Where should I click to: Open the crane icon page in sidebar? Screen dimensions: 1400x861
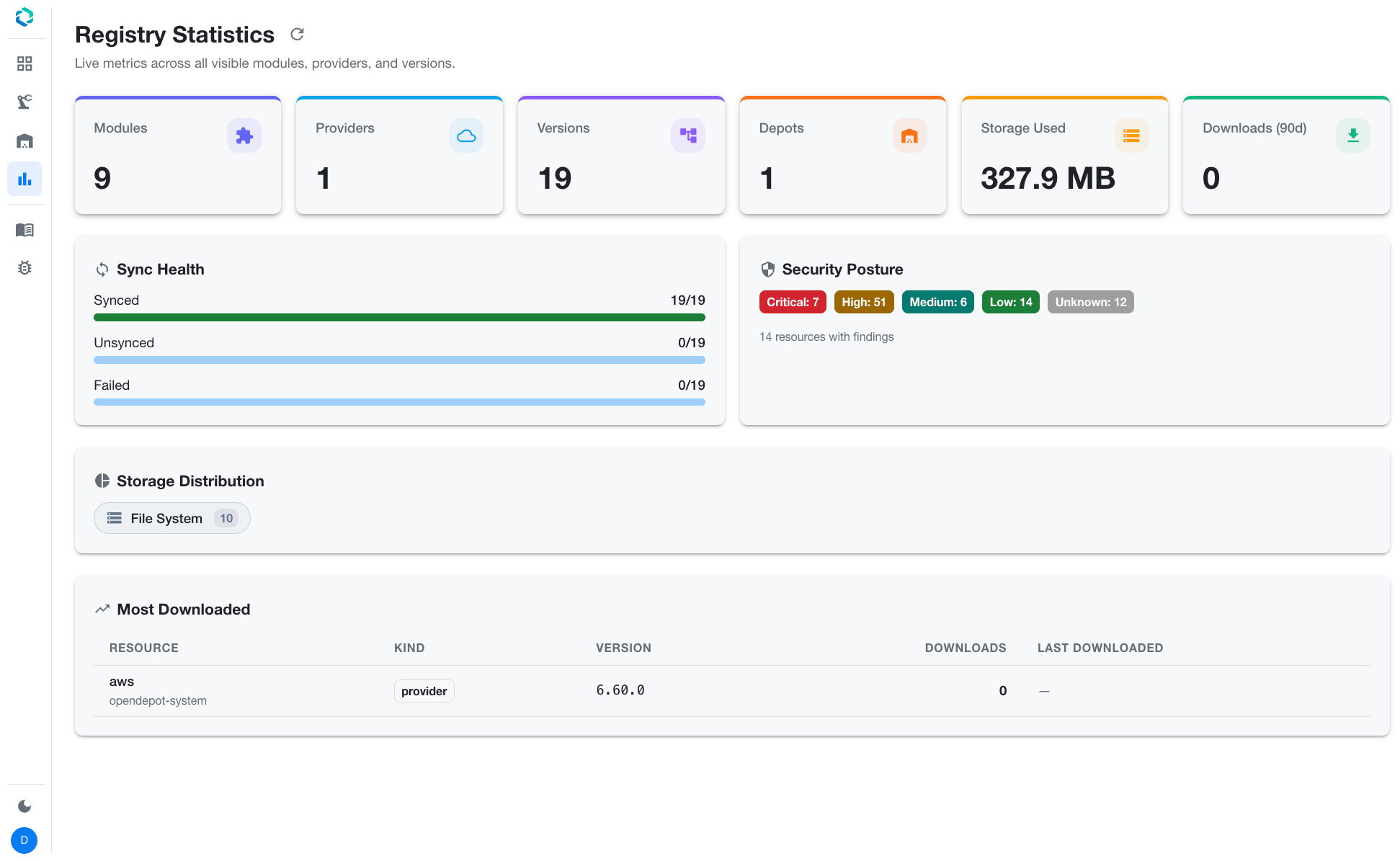[x=24, y=102]
